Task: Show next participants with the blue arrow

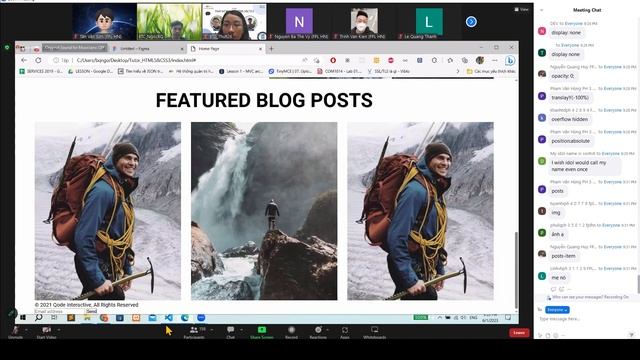Action: click(471, 22)
